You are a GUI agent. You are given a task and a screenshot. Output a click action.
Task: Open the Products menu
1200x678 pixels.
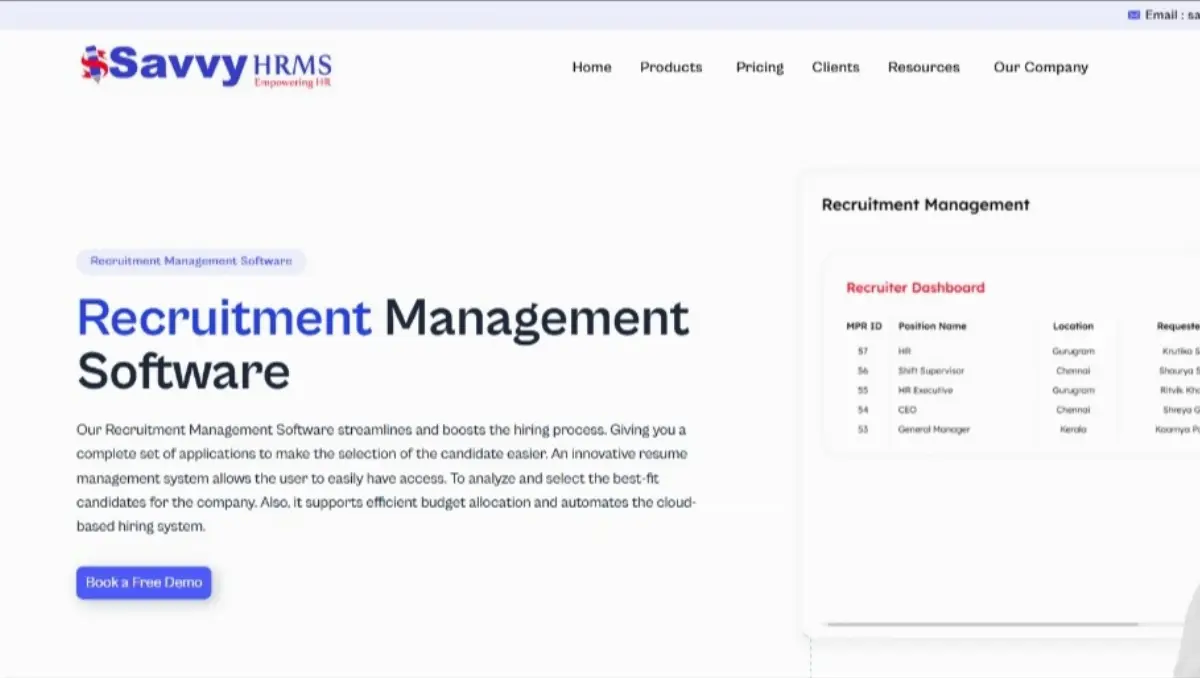pyautogui.click(x=671, y=67)
